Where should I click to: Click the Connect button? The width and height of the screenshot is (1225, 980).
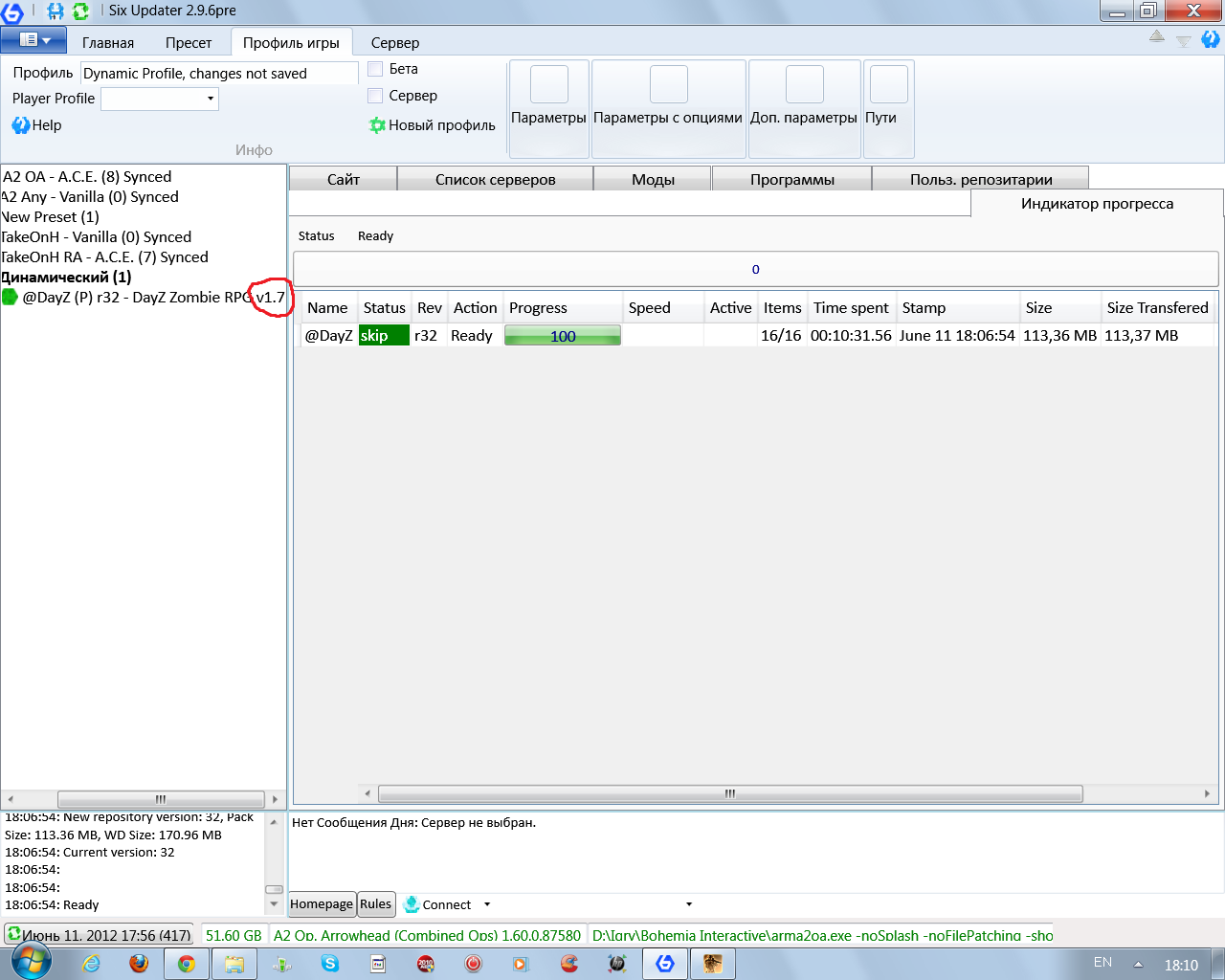click(x=447, y=904)
